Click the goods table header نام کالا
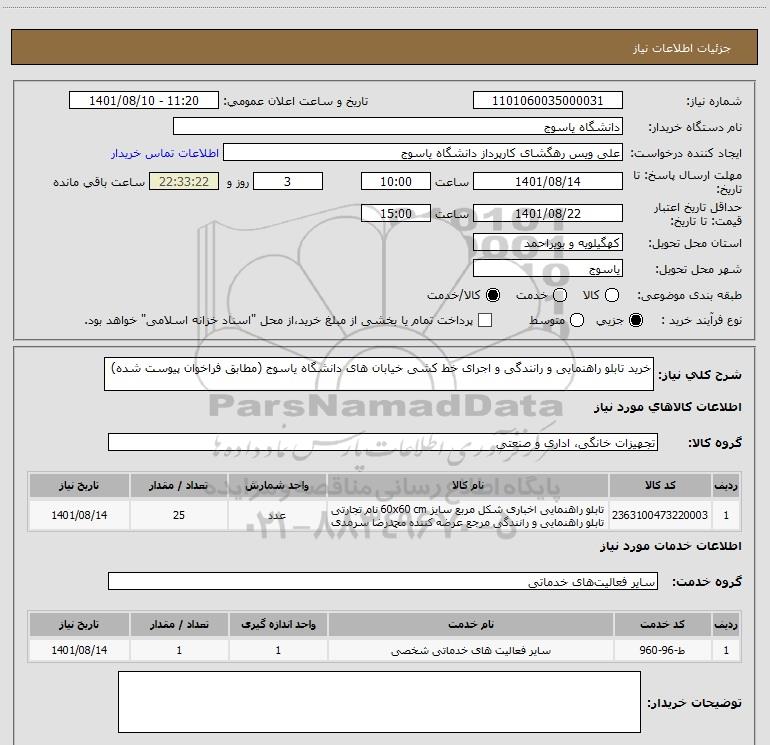 (468, 486)
